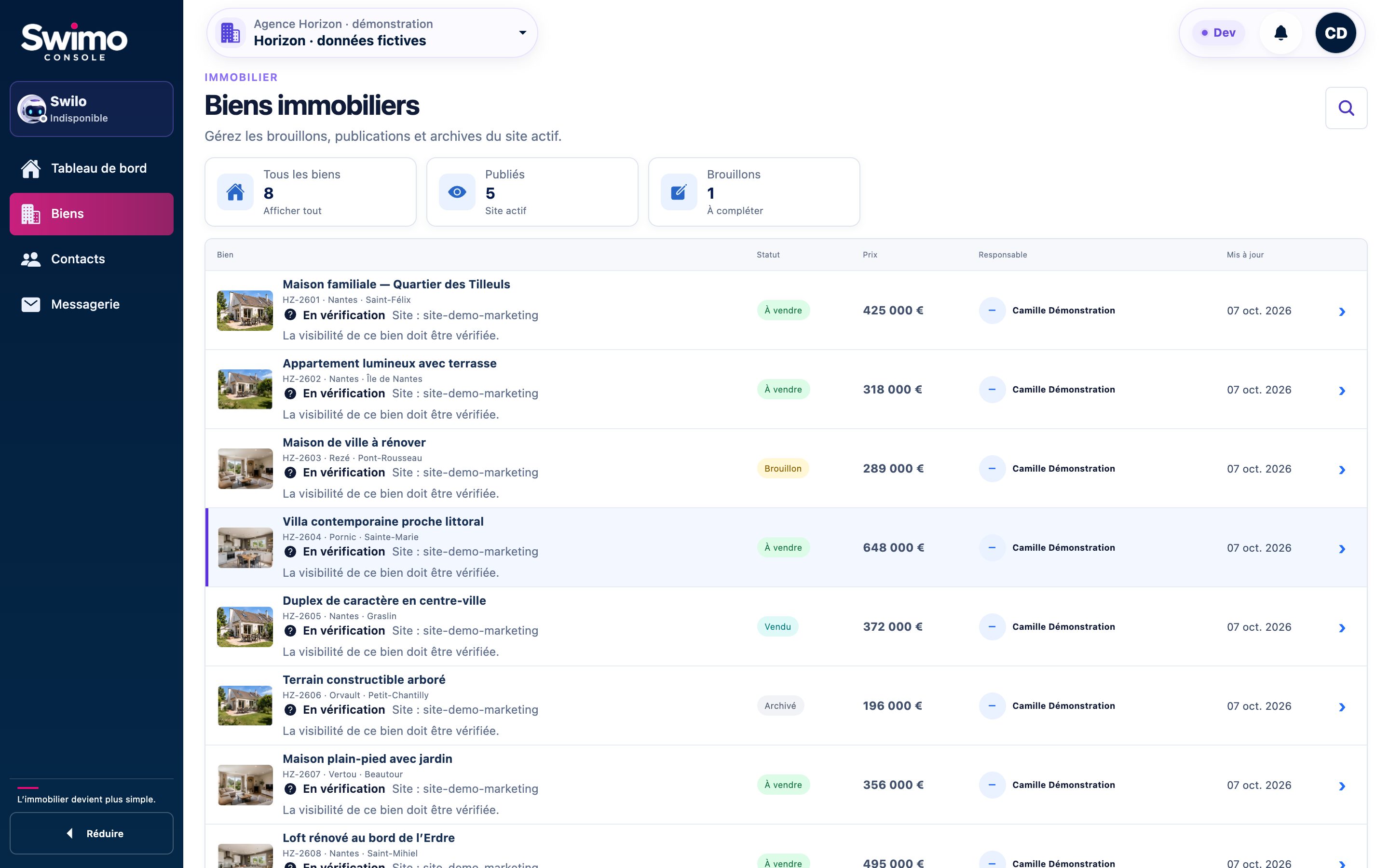Filter by Publiés card

(x=532, y=192)
